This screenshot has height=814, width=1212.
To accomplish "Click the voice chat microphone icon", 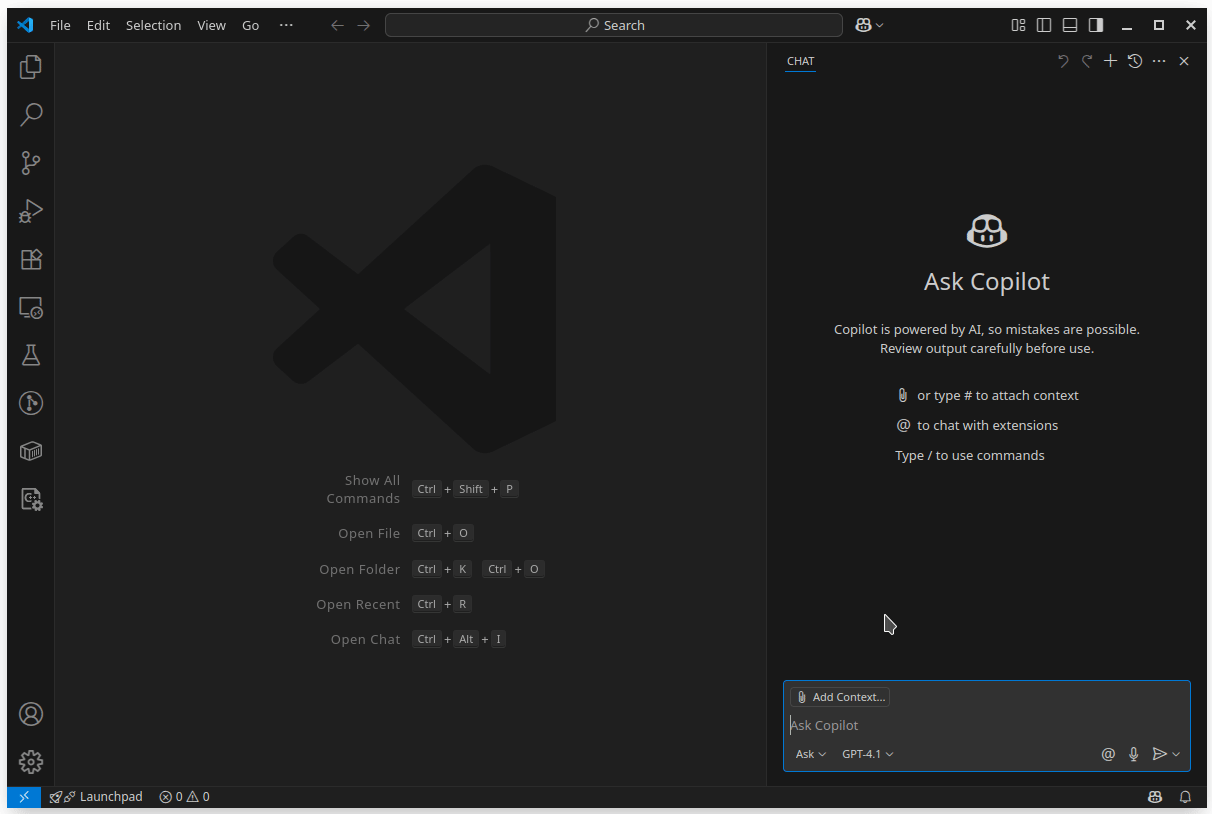I will [1133, 754].
